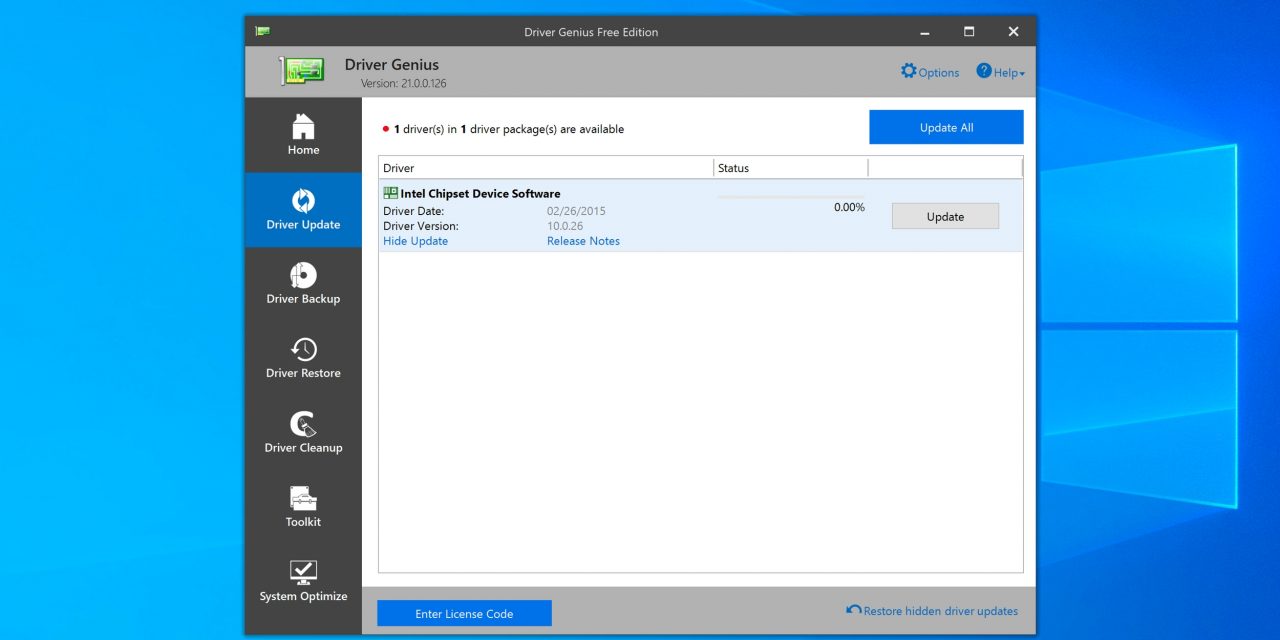Click the download progress bar at 0.00%
The image size is (1280, 640).
point(790,197)
